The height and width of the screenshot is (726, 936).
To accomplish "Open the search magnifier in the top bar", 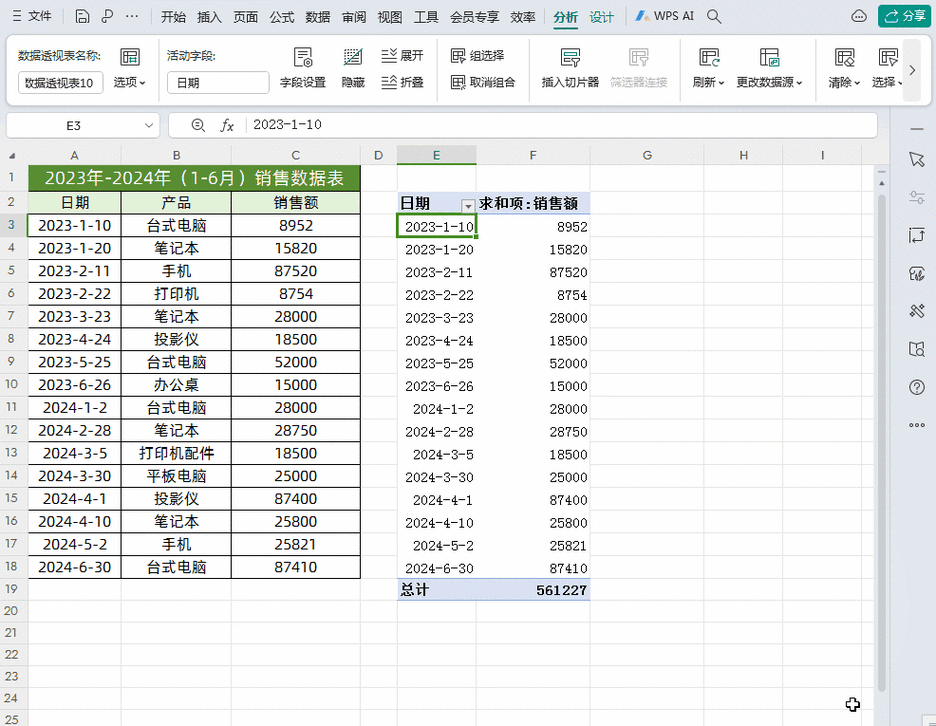I will click(713, 15).
